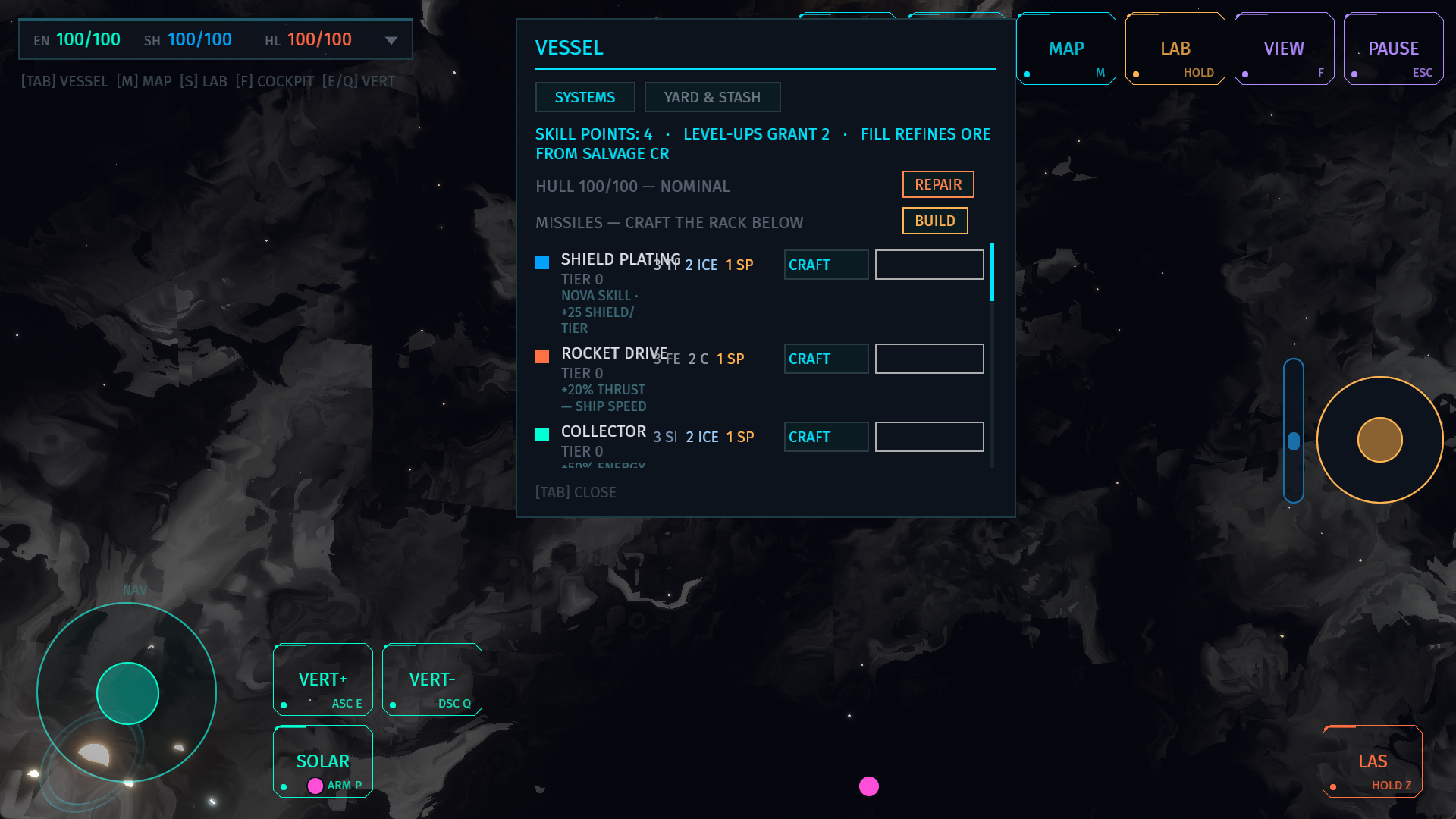
Task: Switch to the Systems tab
Action: (585, 97)
